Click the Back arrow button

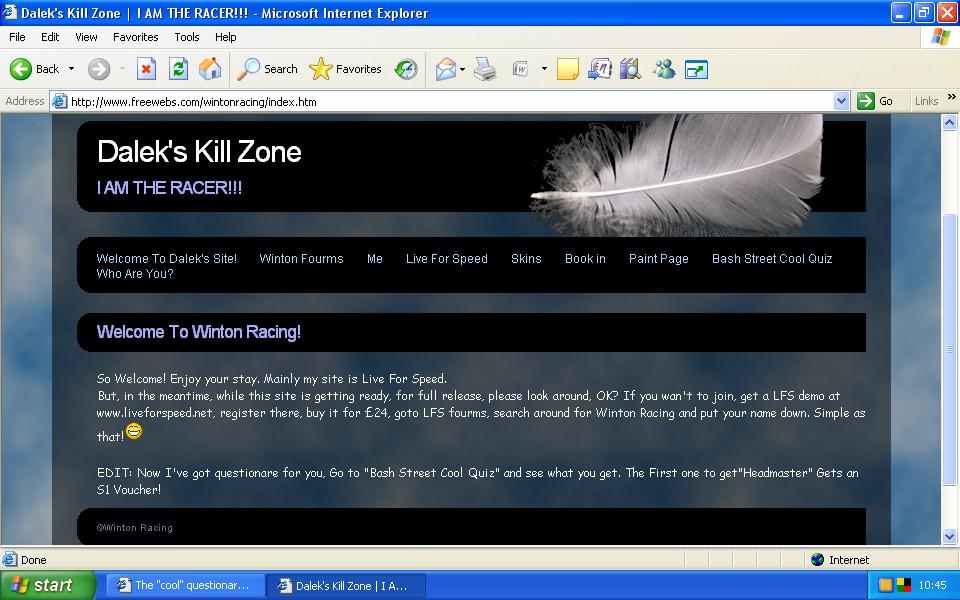point(34,69)
